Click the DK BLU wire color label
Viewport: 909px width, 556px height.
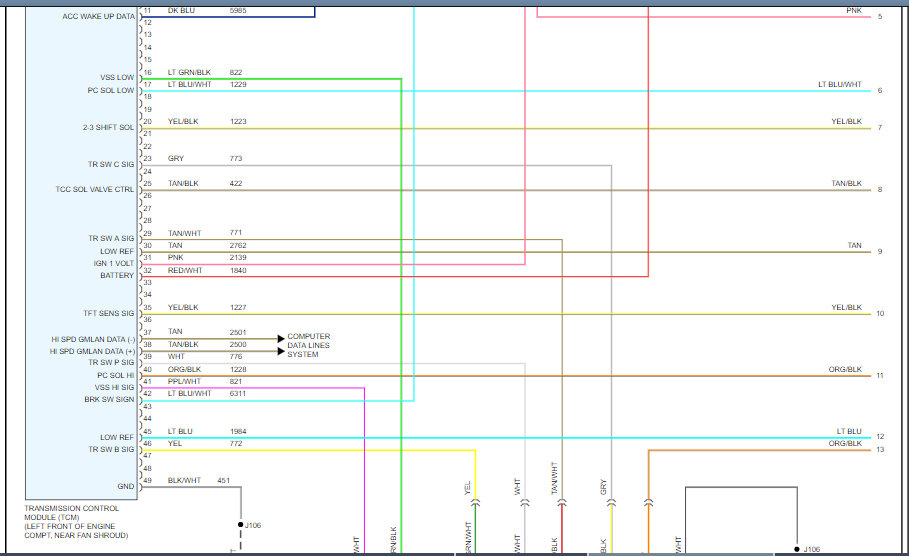click(181, 10)
